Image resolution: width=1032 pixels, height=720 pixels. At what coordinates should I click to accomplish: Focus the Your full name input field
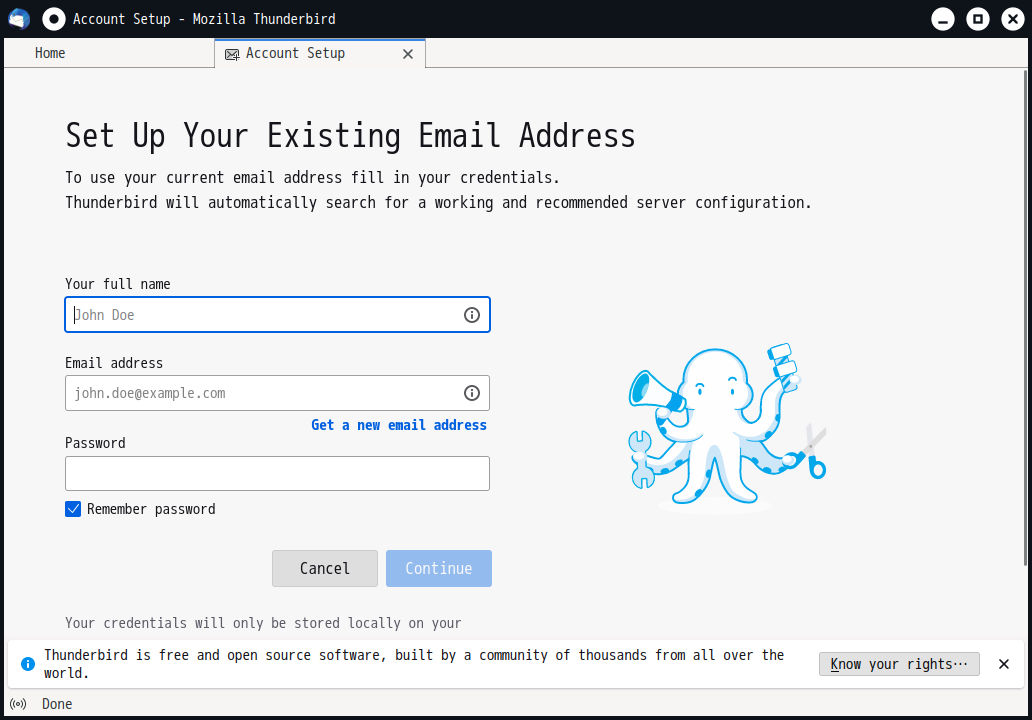pos(277,315)
